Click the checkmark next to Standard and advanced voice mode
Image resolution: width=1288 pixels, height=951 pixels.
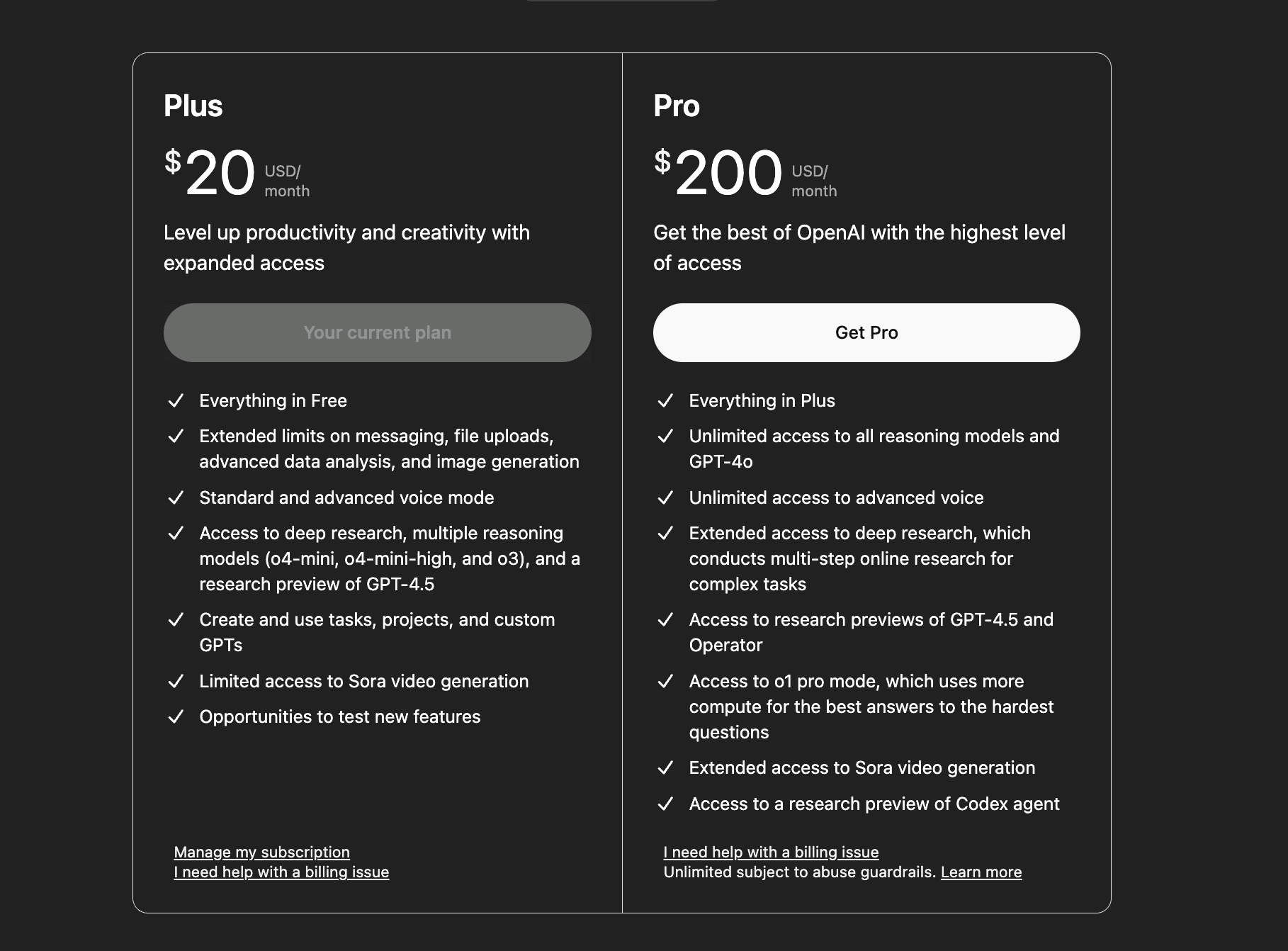(177, 497)
